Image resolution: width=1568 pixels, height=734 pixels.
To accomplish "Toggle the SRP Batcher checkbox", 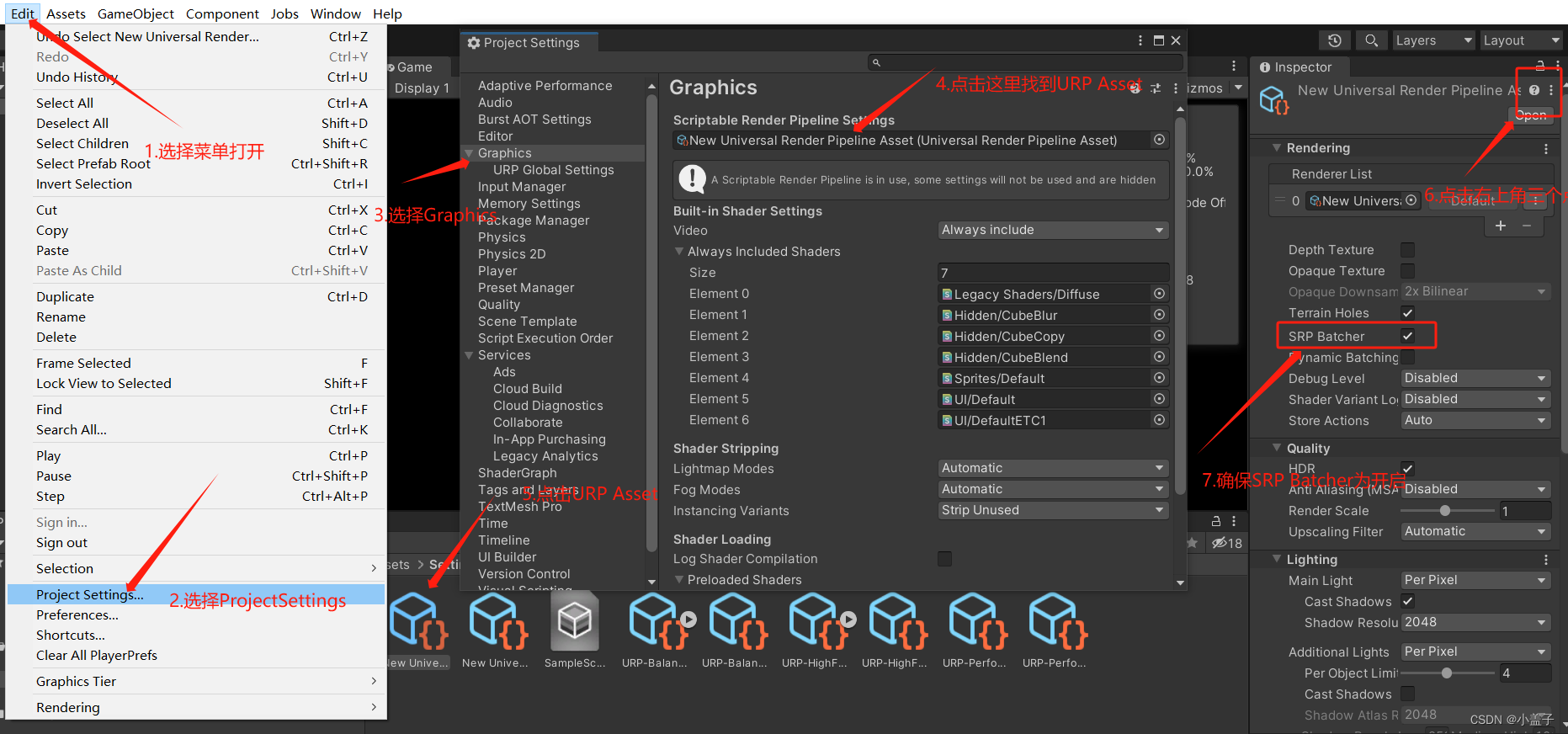I will point(1407,336).
